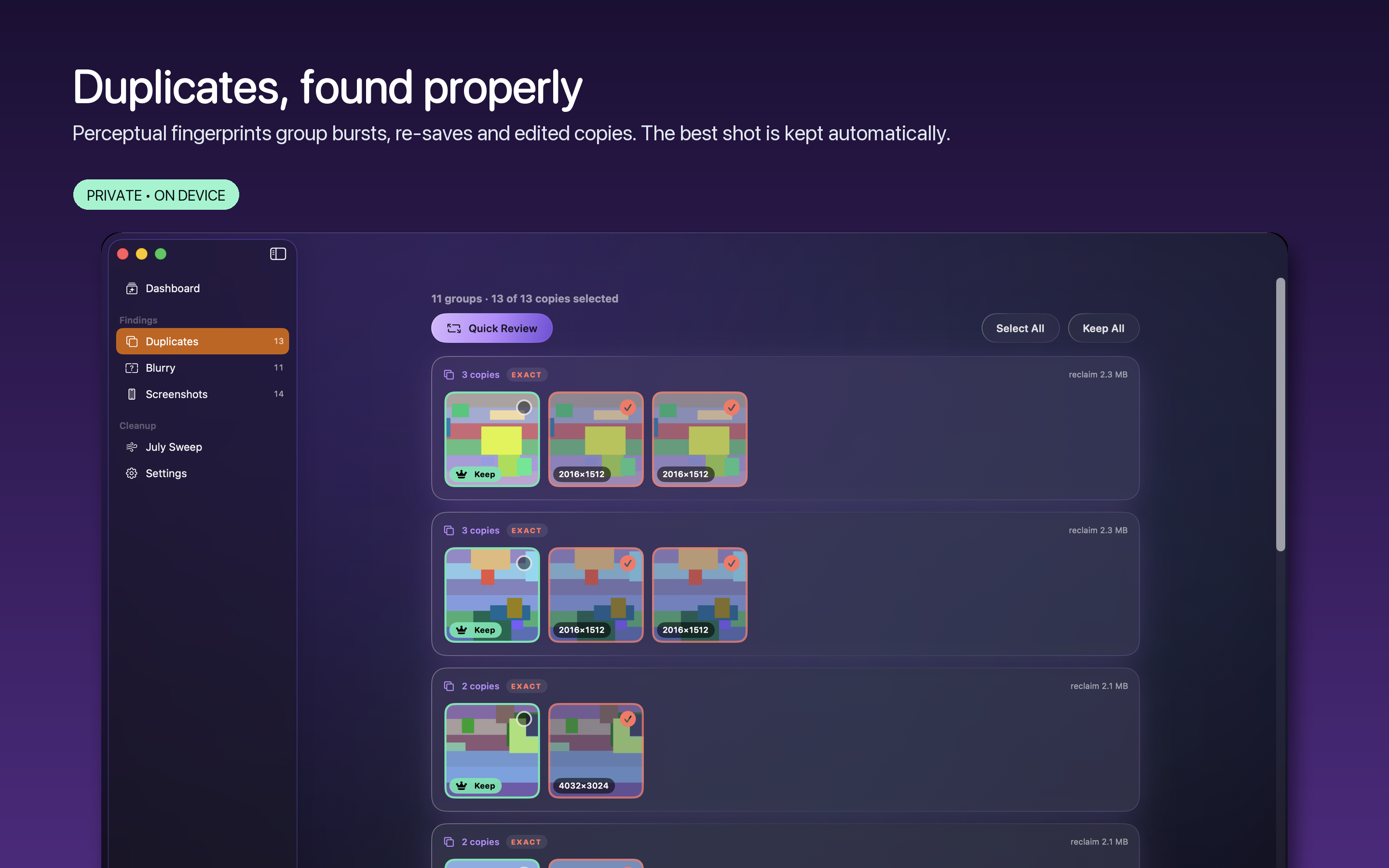This screenshot has width=1389, height=868.
Task: Click copies icon in reclaim 2.1 MB group with thumbnails
Action: 449,686
